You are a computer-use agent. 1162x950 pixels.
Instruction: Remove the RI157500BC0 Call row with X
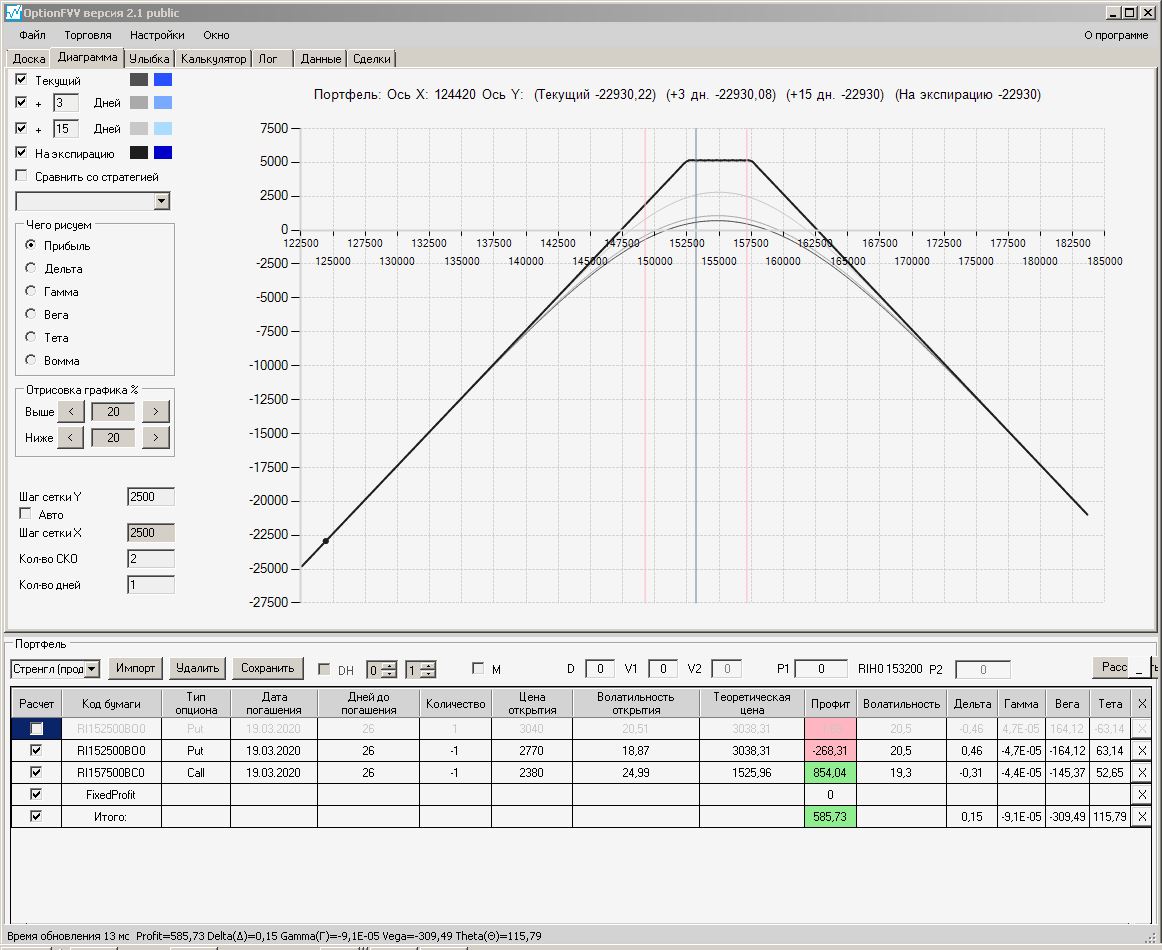[x=1142, y=772]
